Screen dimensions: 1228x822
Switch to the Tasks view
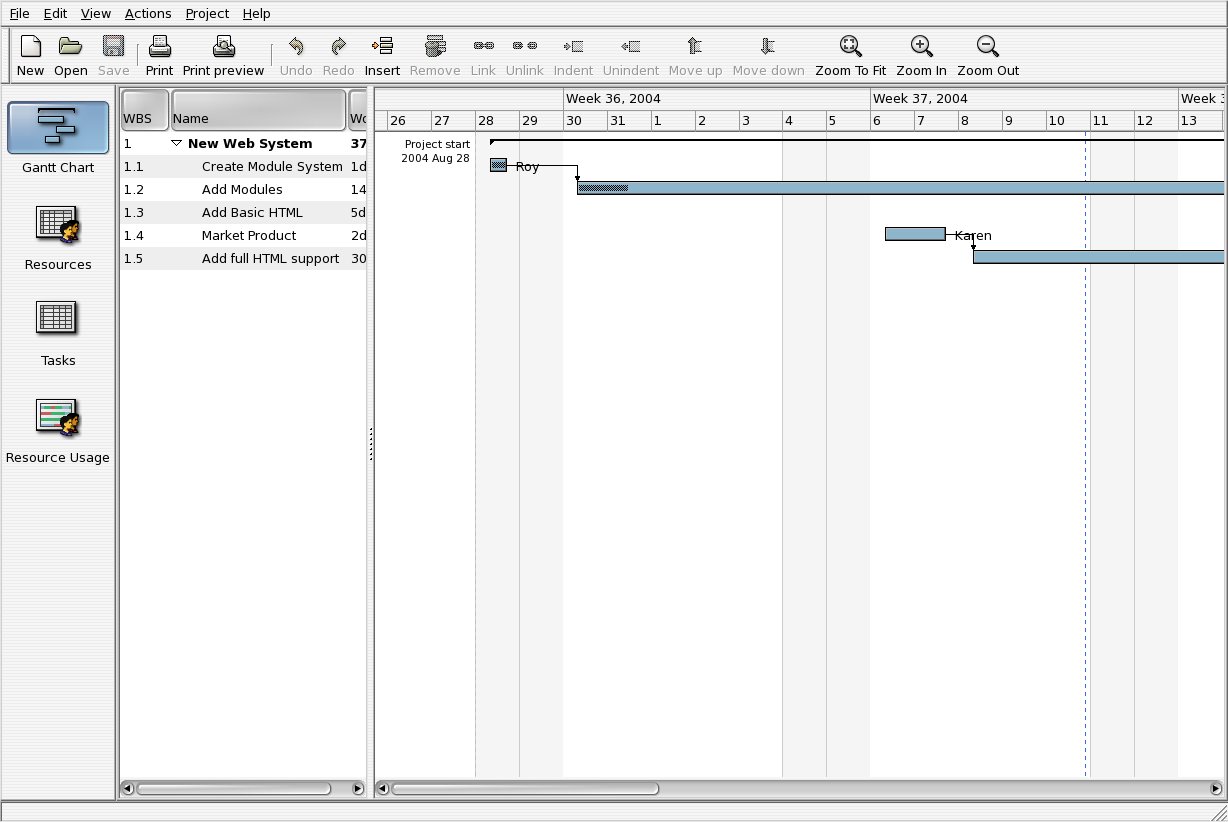[58, 335]
